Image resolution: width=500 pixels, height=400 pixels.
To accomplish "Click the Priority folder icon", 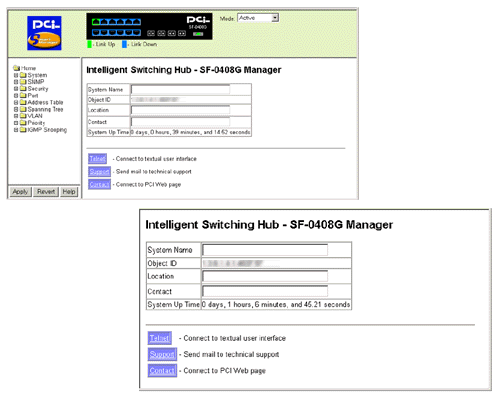I will 23,123.
